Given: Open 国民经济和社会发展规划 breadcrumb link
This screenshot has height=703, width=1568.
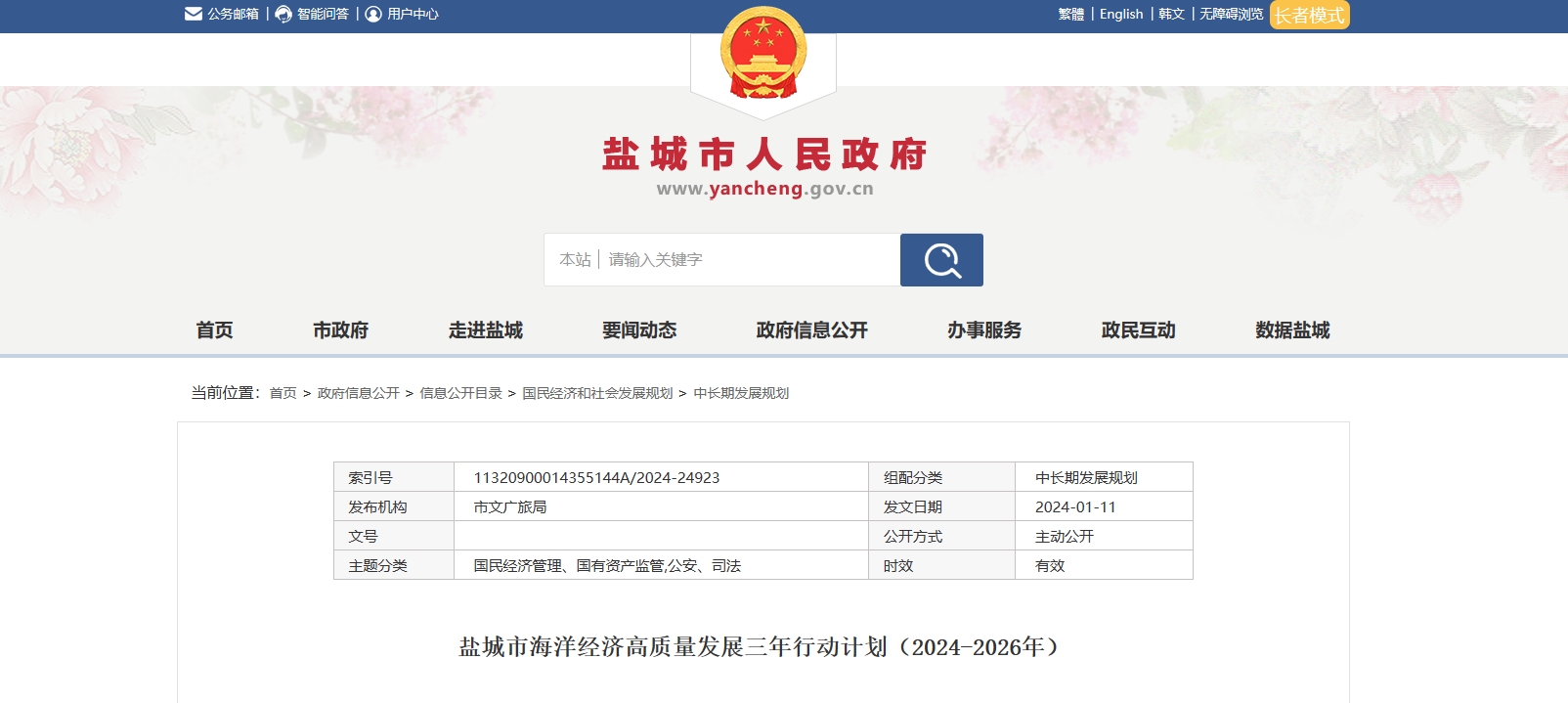Looking at the screenshot, I should [597, 393].
